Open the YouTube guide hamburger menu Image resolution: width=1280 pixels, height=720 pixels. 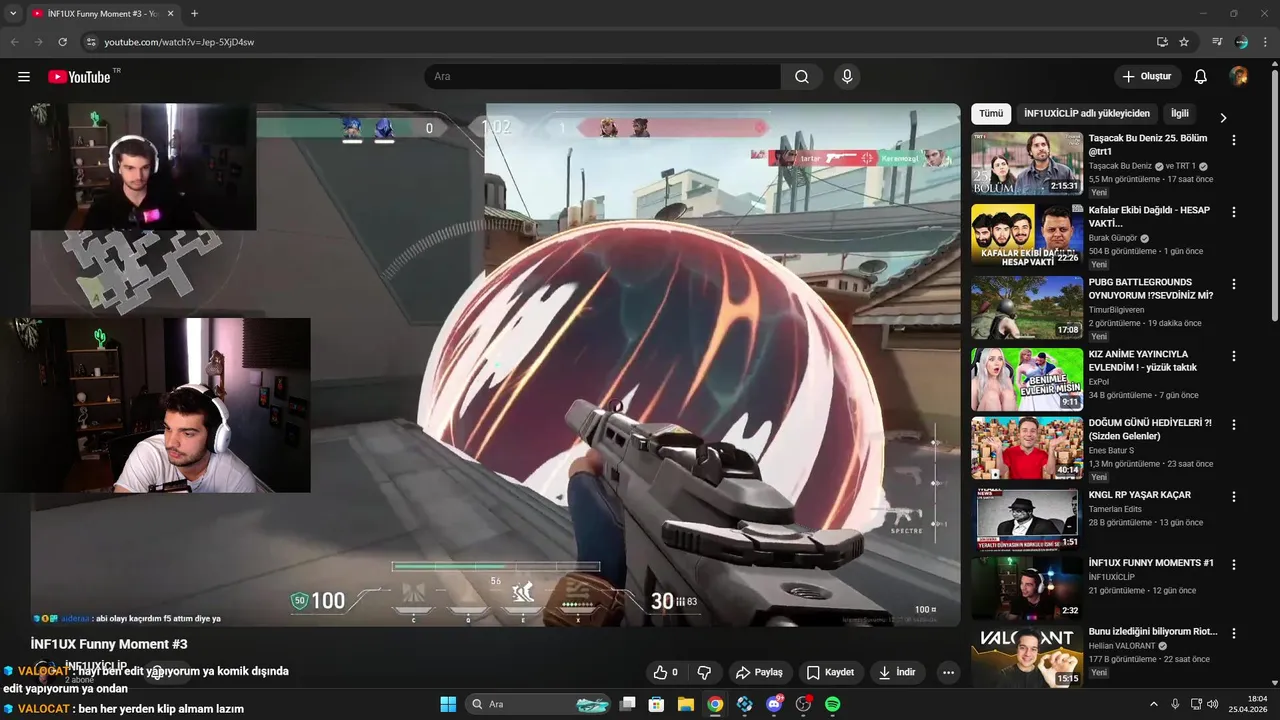click(24, 77)
